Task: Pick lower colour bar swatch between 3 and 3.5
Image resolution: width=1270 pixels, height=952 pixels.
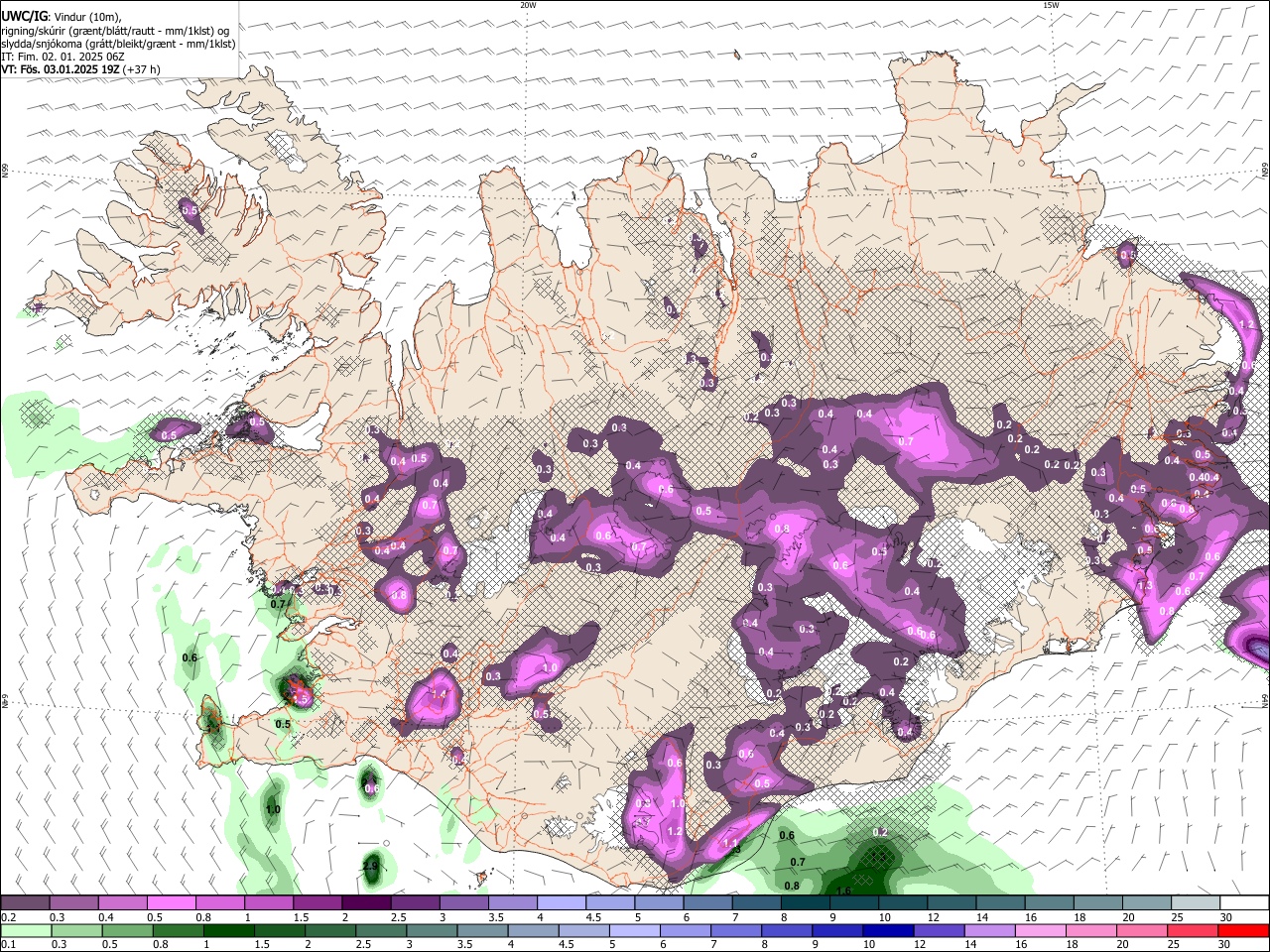Action: 432,930
